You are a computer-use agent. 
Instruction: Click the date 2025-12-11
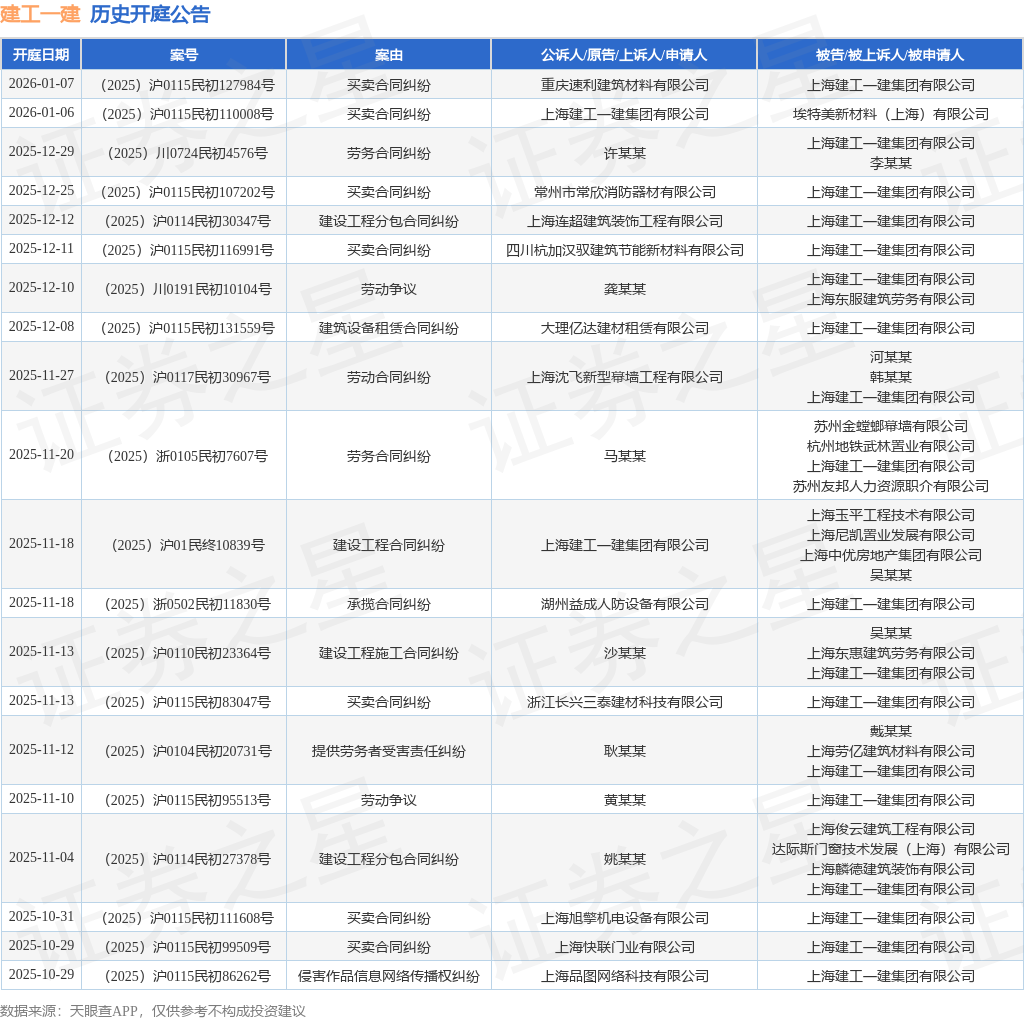point(41,249)
